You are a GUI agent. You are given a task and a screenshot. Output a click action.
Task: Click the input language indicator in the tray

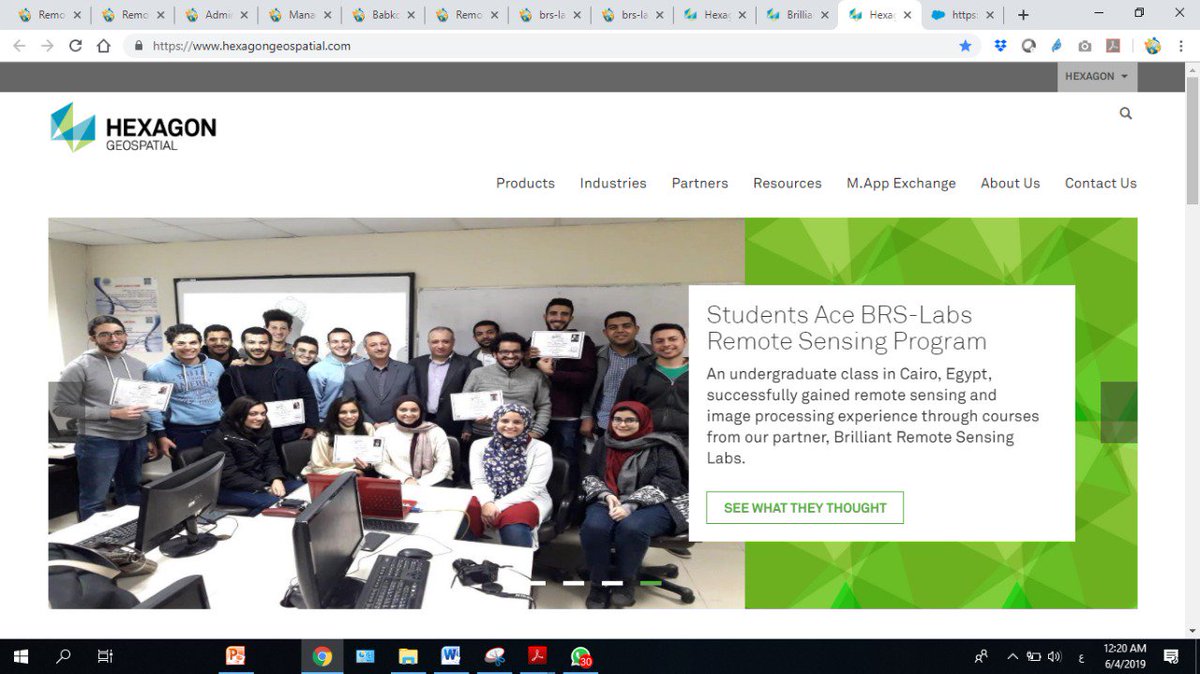pyautogui.click(x=1081, y=658)
